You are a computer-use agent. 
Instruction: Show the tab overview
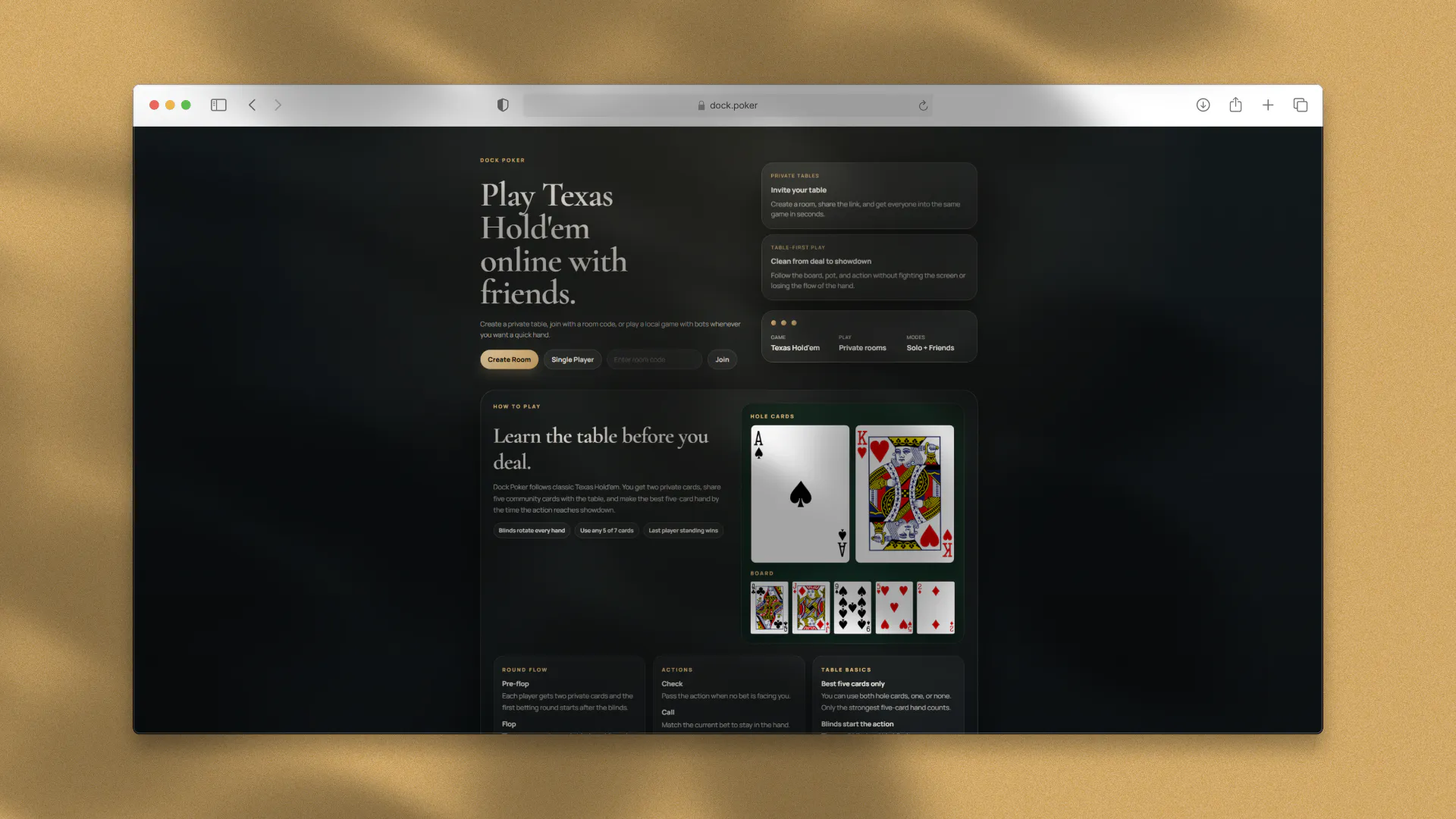pyautogui.click(x=1301, y=105)
